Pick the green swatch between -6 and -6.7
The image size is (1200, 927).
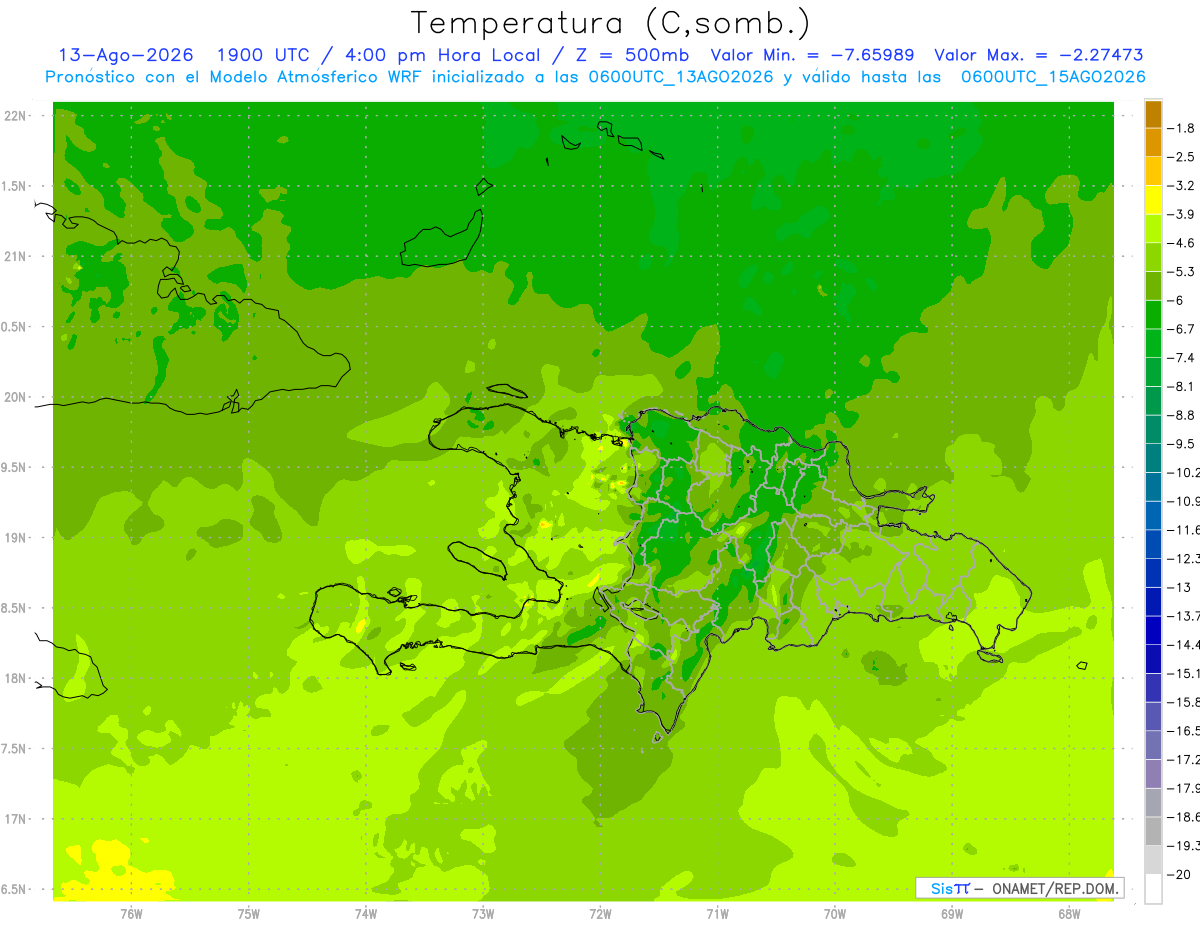(x=1153, y=315)
